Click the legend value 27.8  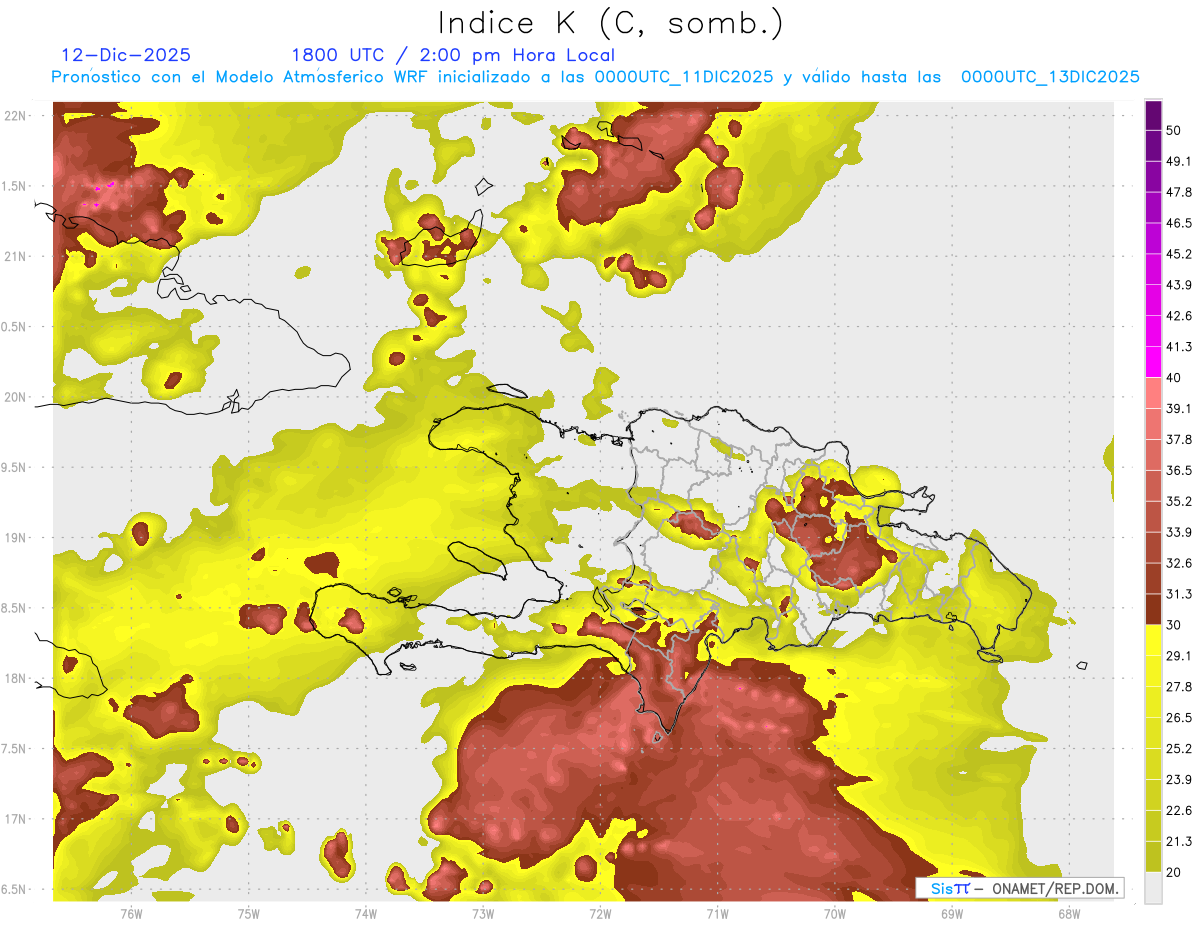1179,686
